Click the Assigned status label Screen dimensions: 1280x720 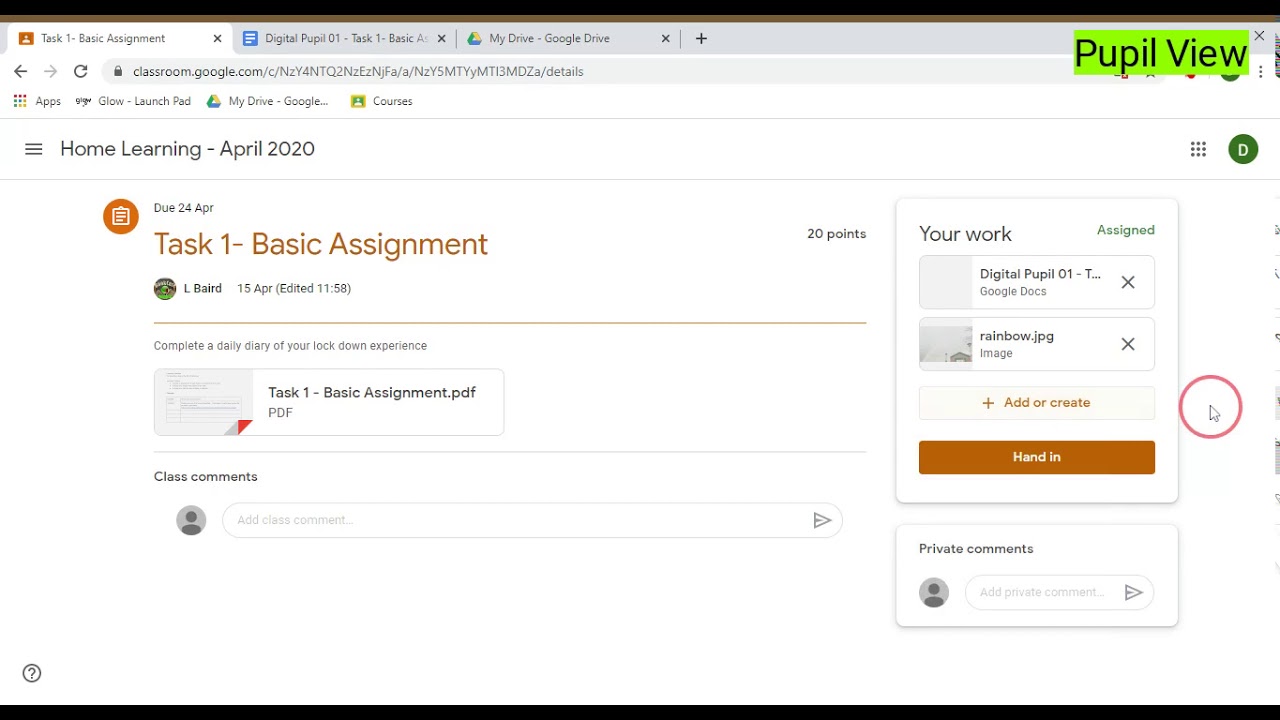coord(1125,230)
